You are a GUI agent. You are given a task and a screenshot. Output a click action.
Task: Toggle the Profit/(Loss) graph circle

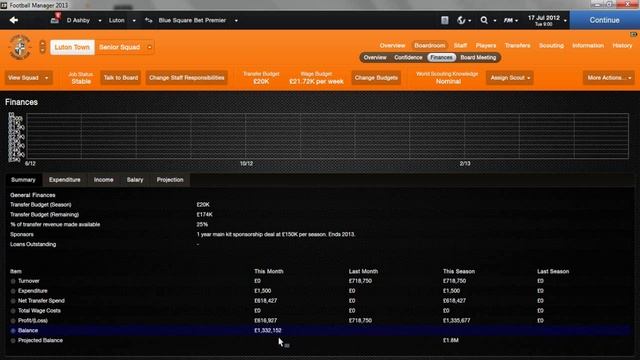(x=13, y=321)
